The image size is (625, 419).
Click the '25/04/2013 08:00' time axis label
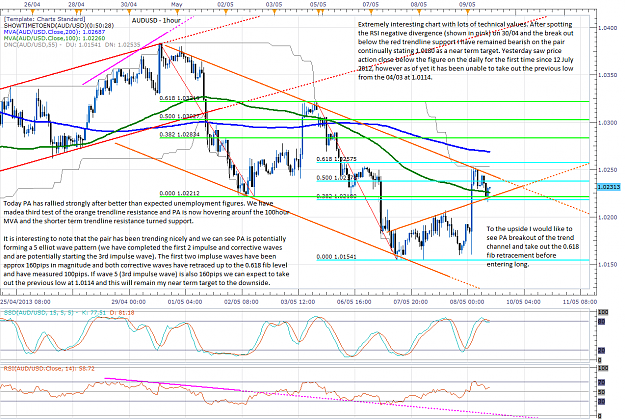click(x=26, y=302)
